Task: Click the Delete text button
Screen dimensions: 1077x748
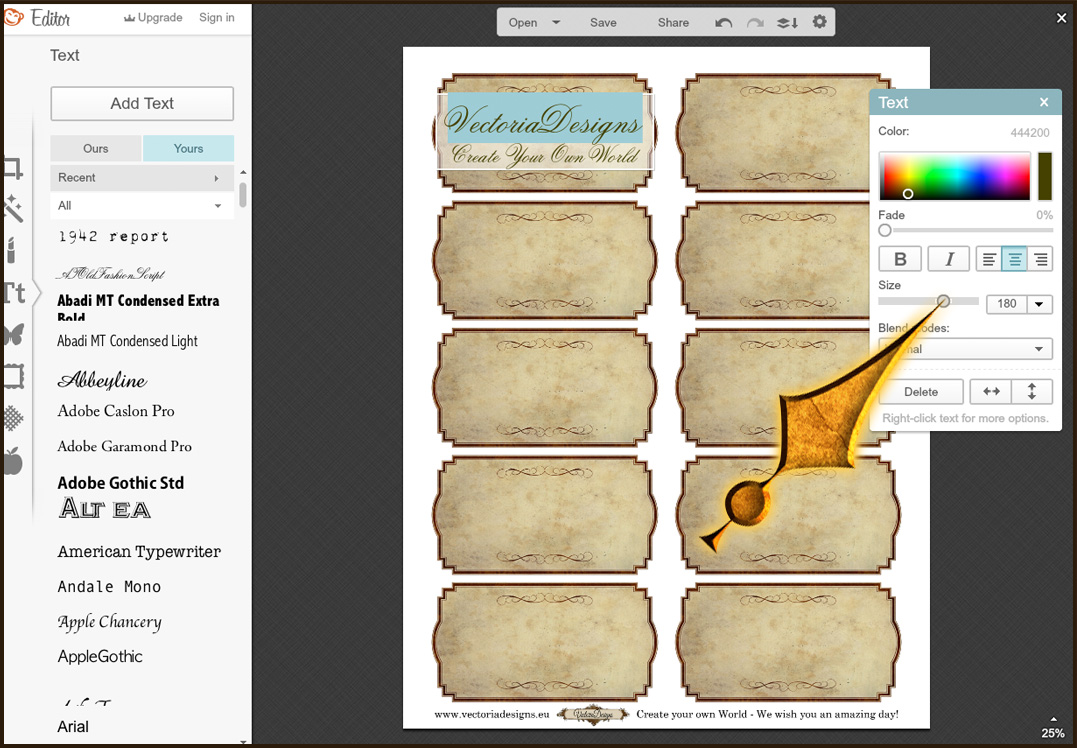Action: (x=921, y=392)
